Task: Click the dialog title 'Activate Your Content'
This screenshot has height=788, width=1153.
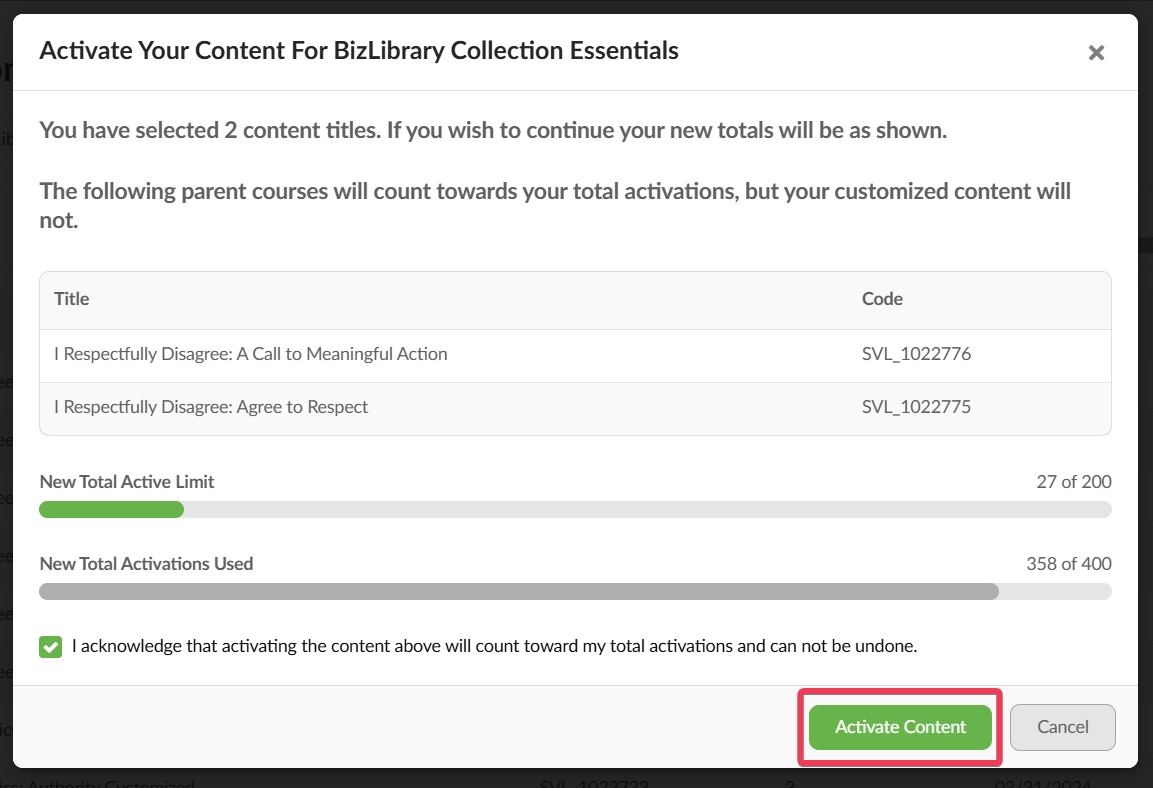Action: click(359, 51)
